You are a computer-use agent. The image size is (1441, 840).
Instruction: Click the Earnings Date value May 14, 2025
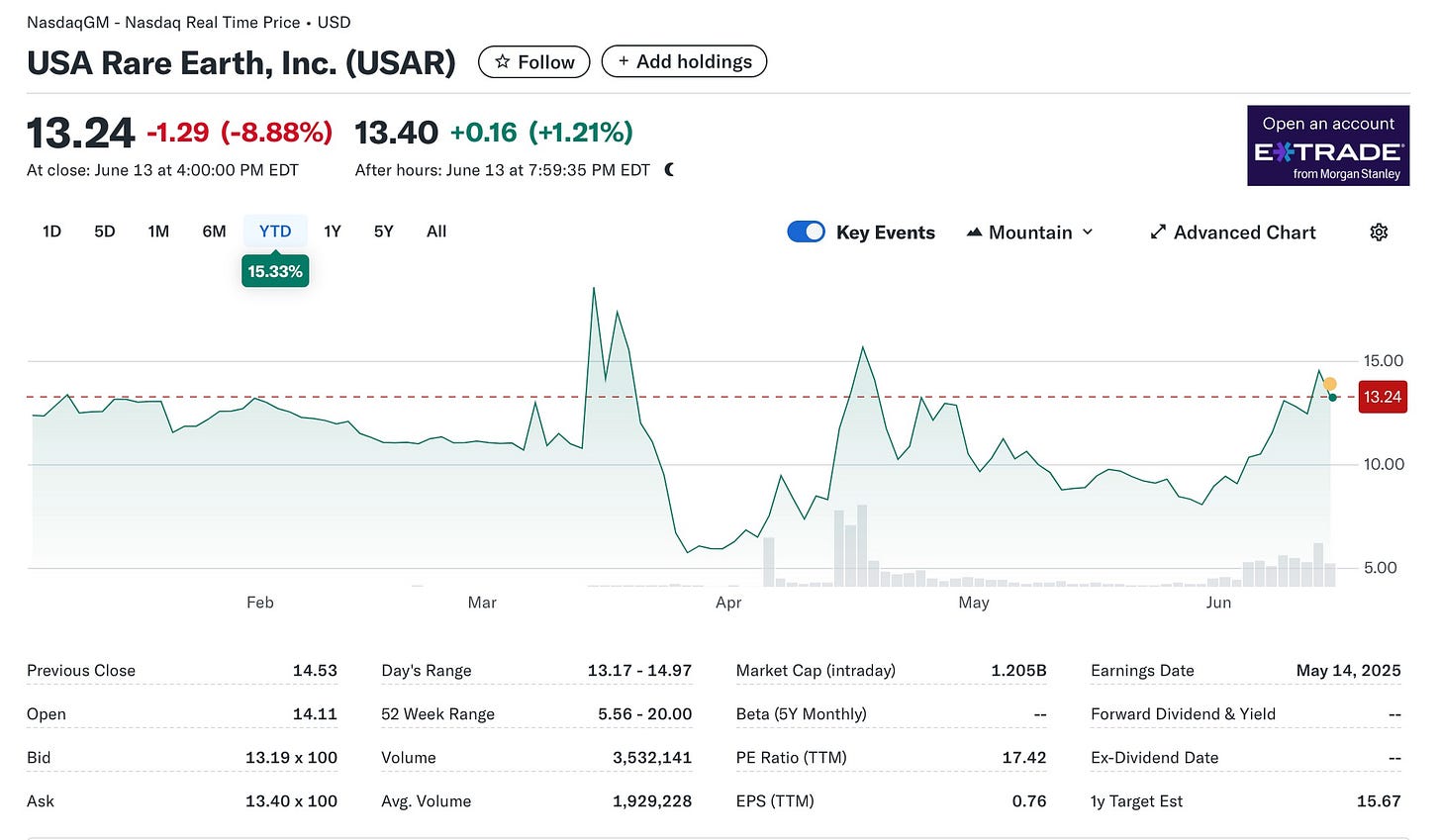(x=1348, y=670)
